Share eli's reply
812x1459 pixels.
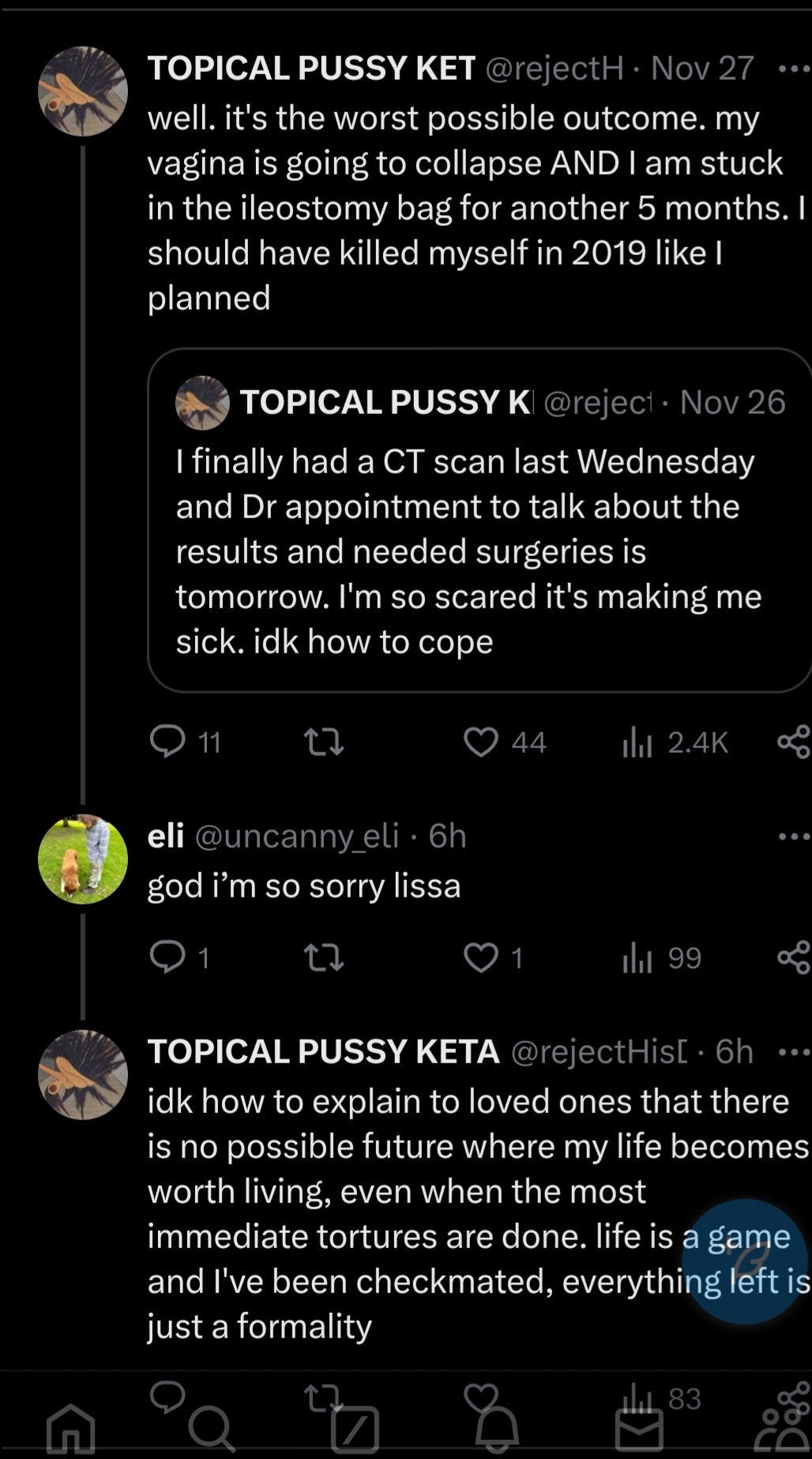coord(793,957)
